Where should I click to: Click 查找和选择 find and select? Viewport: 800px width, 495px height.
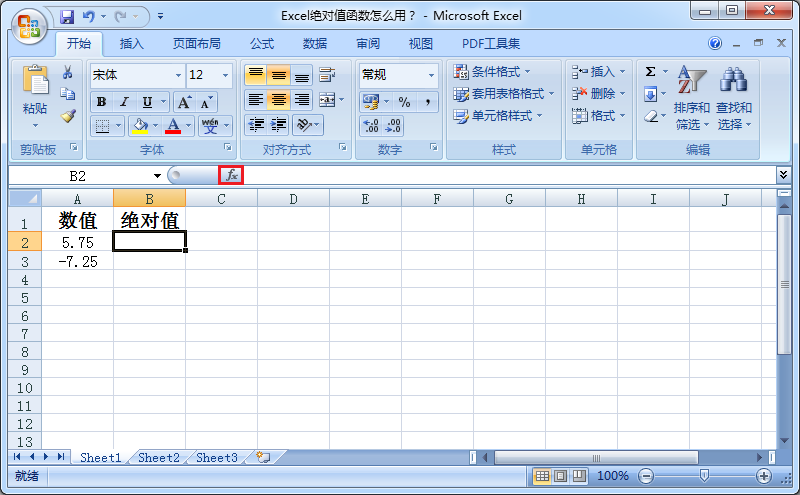click(734, 97)
